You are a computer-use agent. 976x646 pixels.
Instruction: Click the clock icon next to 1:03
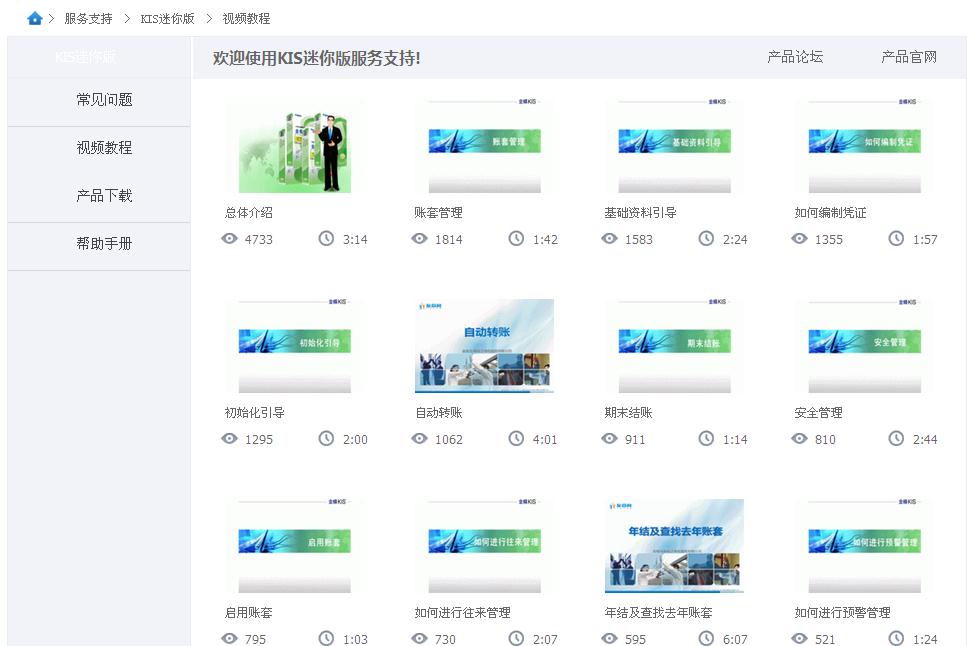pos(326,638)
